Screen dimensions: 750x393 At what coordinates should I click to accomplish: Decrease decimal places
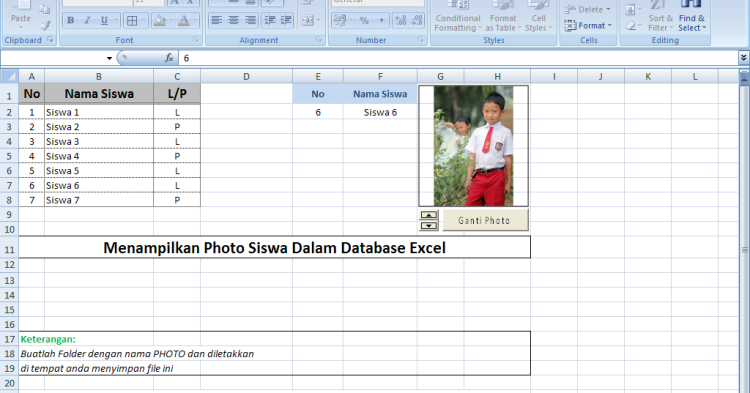417,21
